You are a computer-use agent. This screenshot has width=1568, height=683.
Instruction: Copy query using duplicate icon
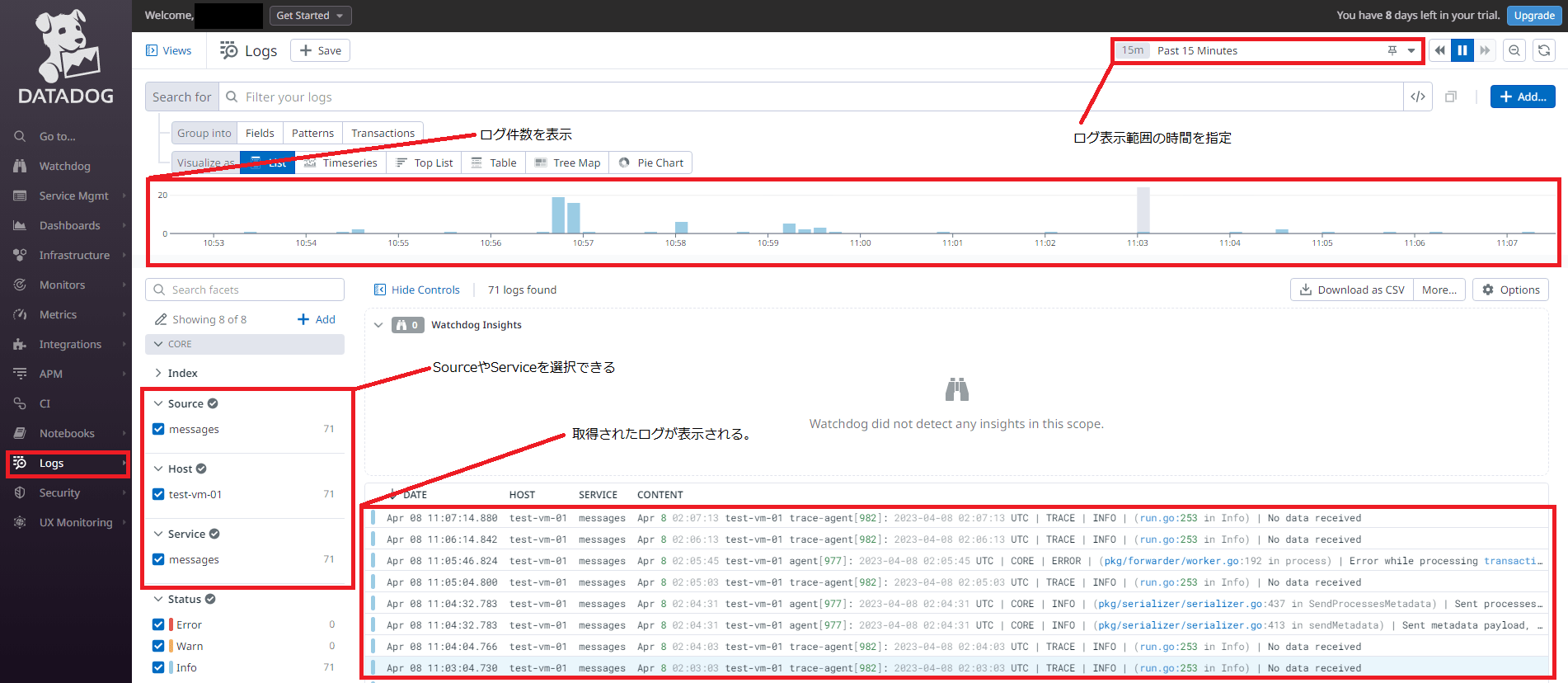click(1451, 97)
